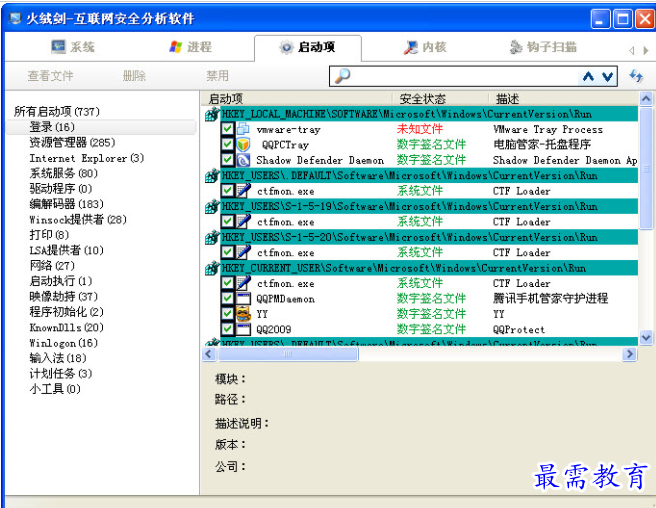The image size is (656, 508).
Task: Click vertical scrollbar down arrow
Action: [x=646, y=337]
